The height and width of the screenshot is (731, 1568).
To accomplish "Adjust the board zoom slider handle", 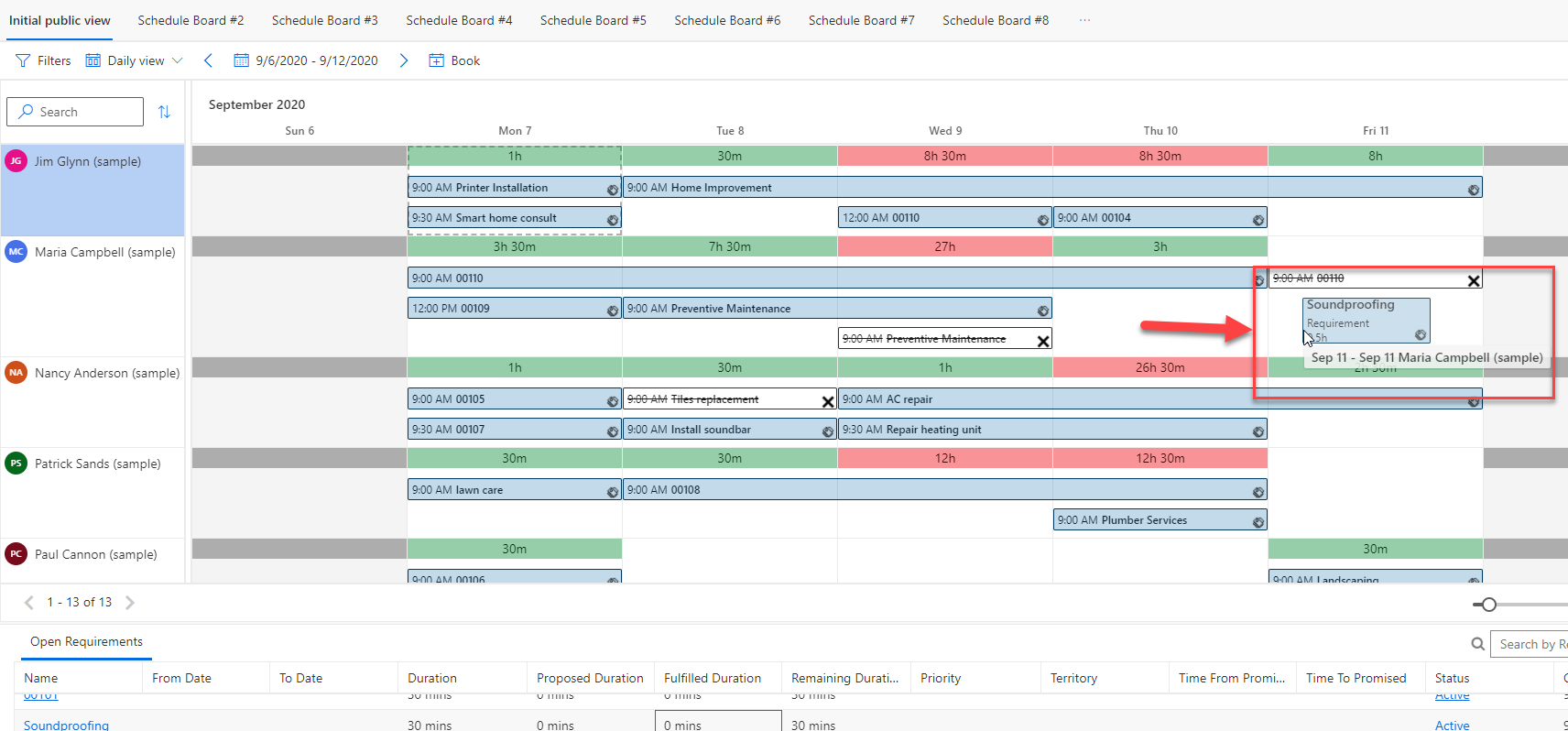I will (1489, 605).
